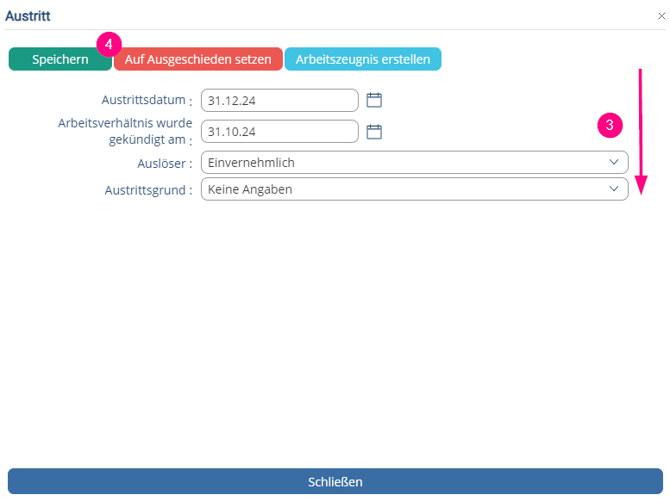Focus the termination date field showing 31.10.24
This screenshot has height=501, width=670.
pyautogui.click(x=279, y=131)
